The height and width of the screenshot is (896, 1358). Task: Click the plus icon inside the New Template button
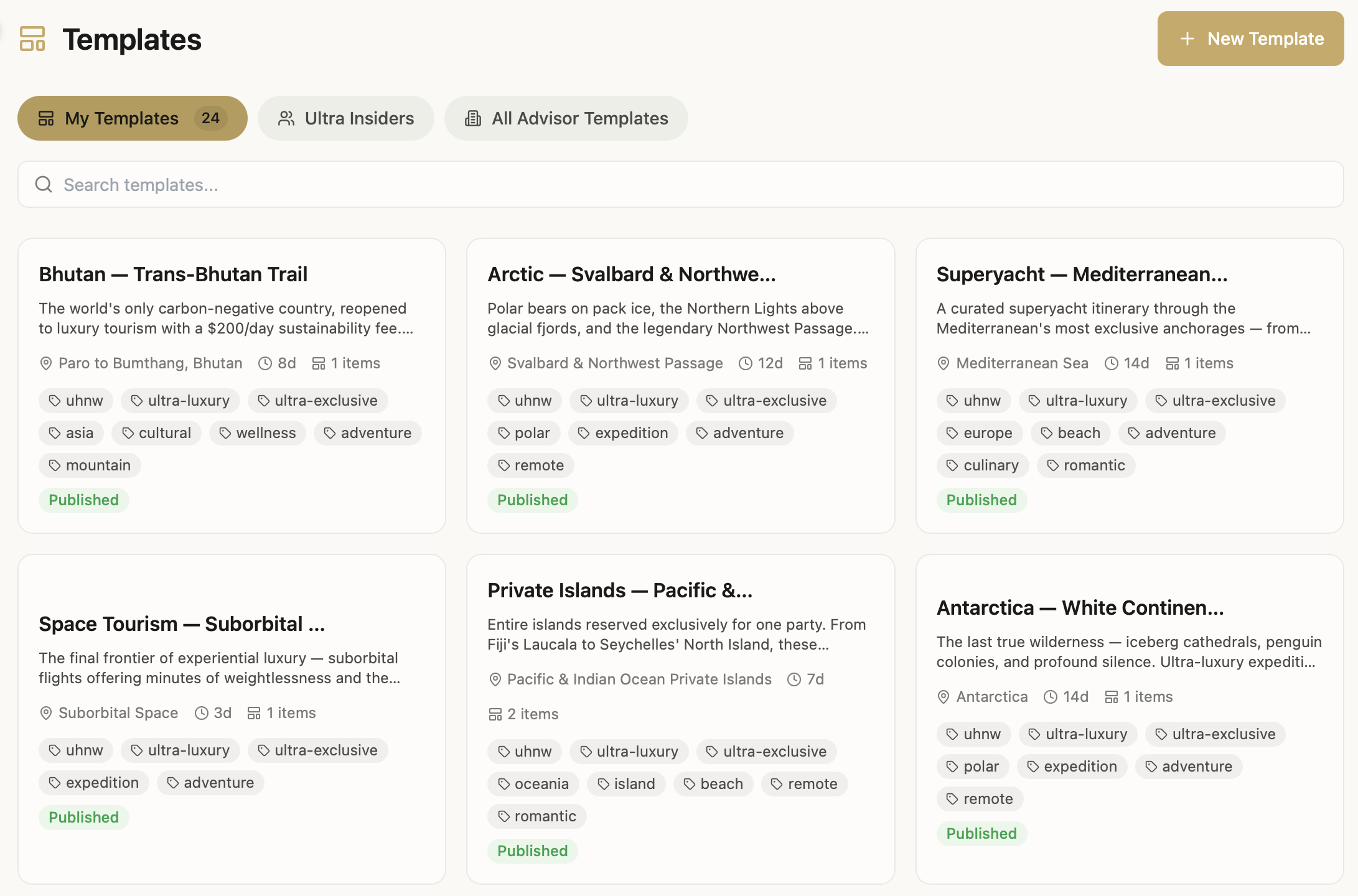pos(1187,39)
